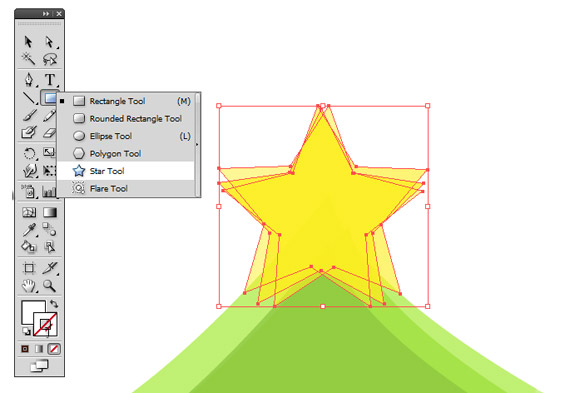Select the Gradient tool
The image size is (580, 393).
[x=50, y=212]
